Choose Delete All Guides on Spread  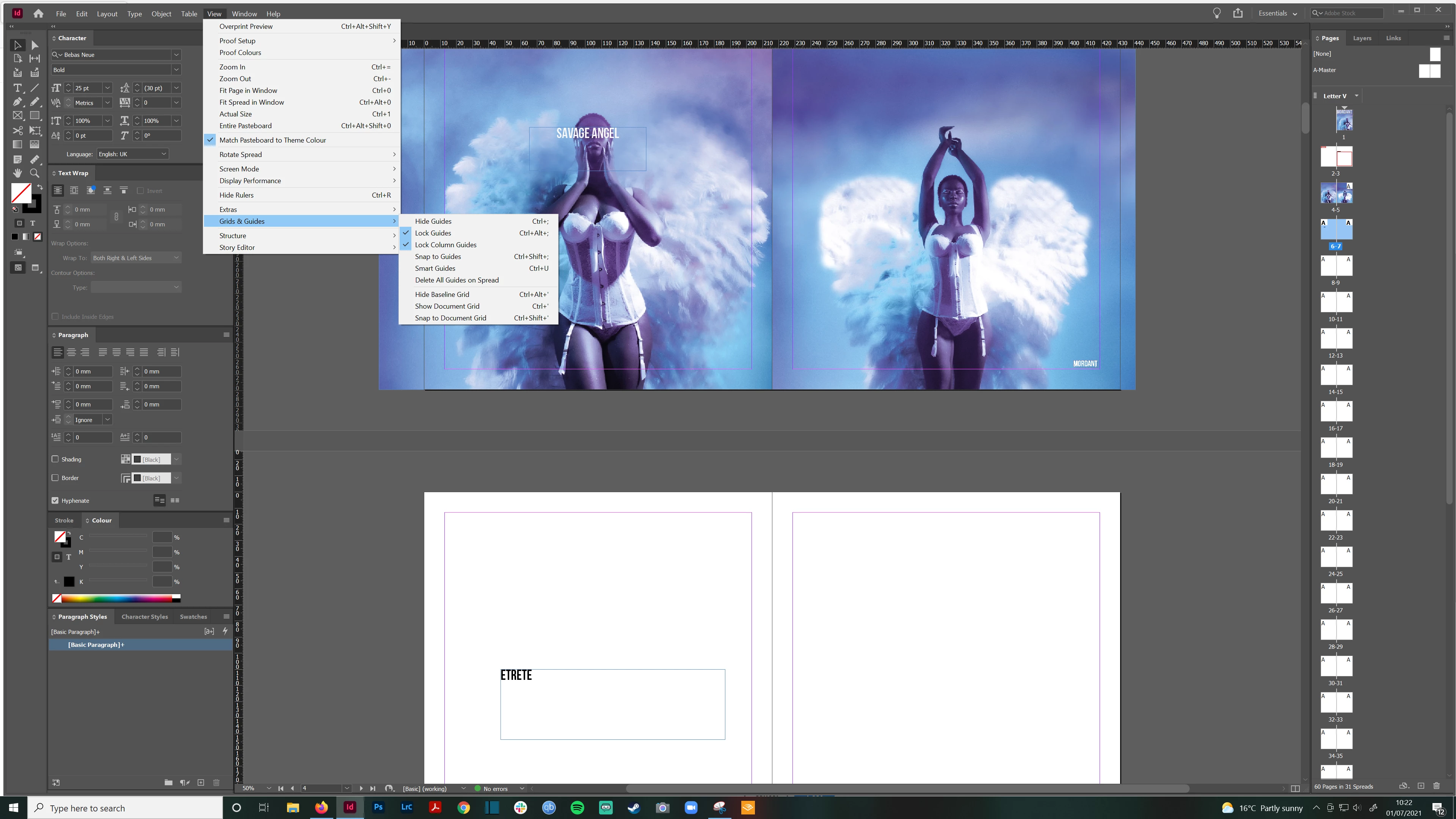456,280
